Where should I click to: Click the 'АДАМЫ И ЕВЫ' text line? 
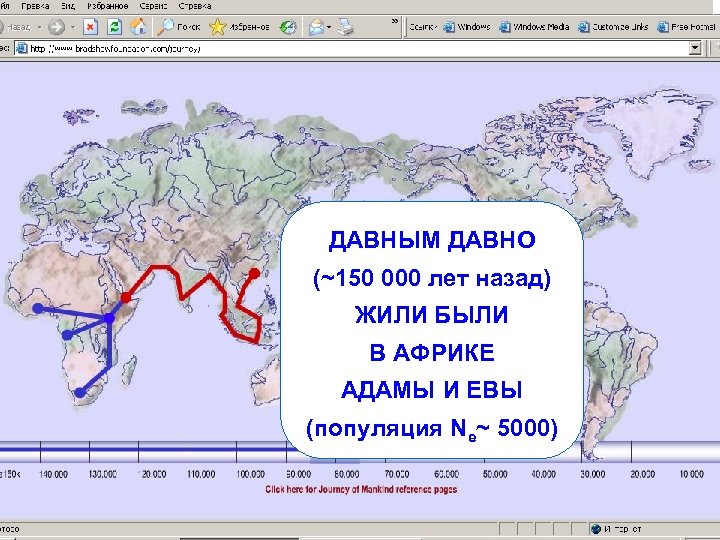click(x=432, y=390)
